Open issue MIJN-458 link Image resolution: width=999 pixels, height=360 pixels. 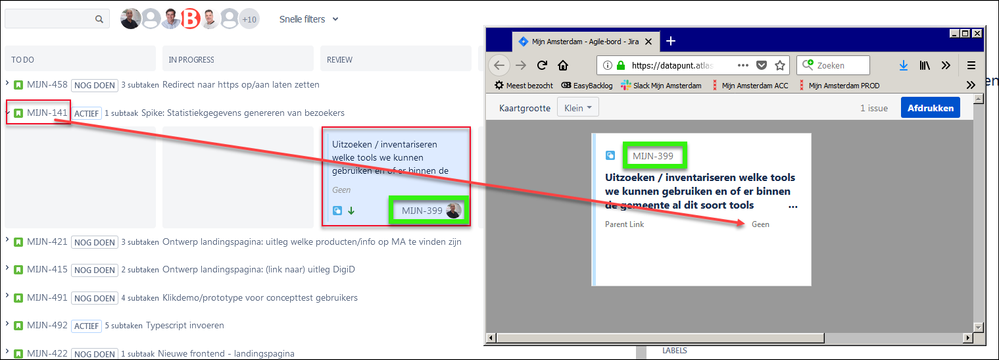(47, 84)
